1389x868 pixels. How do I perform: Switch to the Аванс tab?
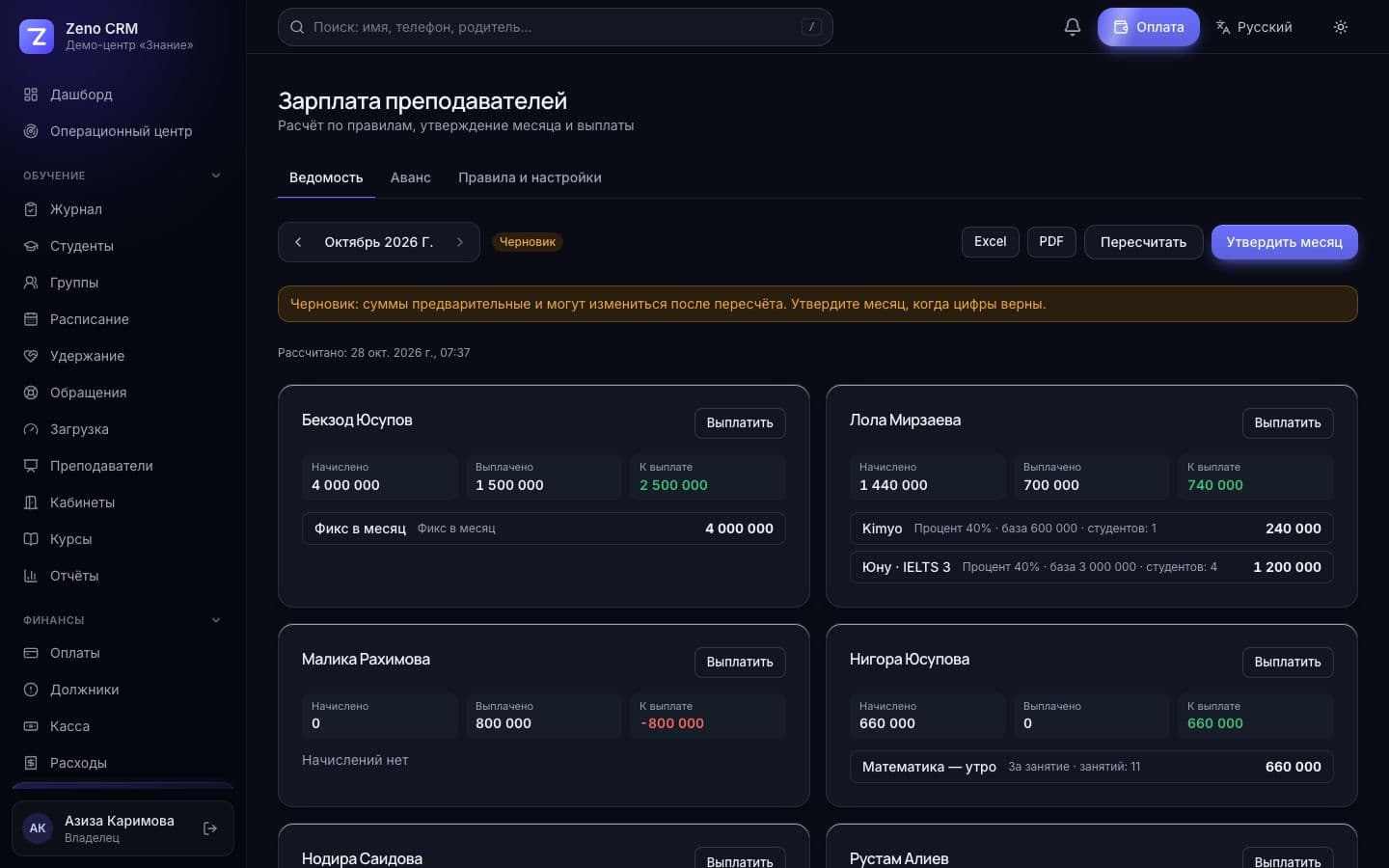pos(411,177)
